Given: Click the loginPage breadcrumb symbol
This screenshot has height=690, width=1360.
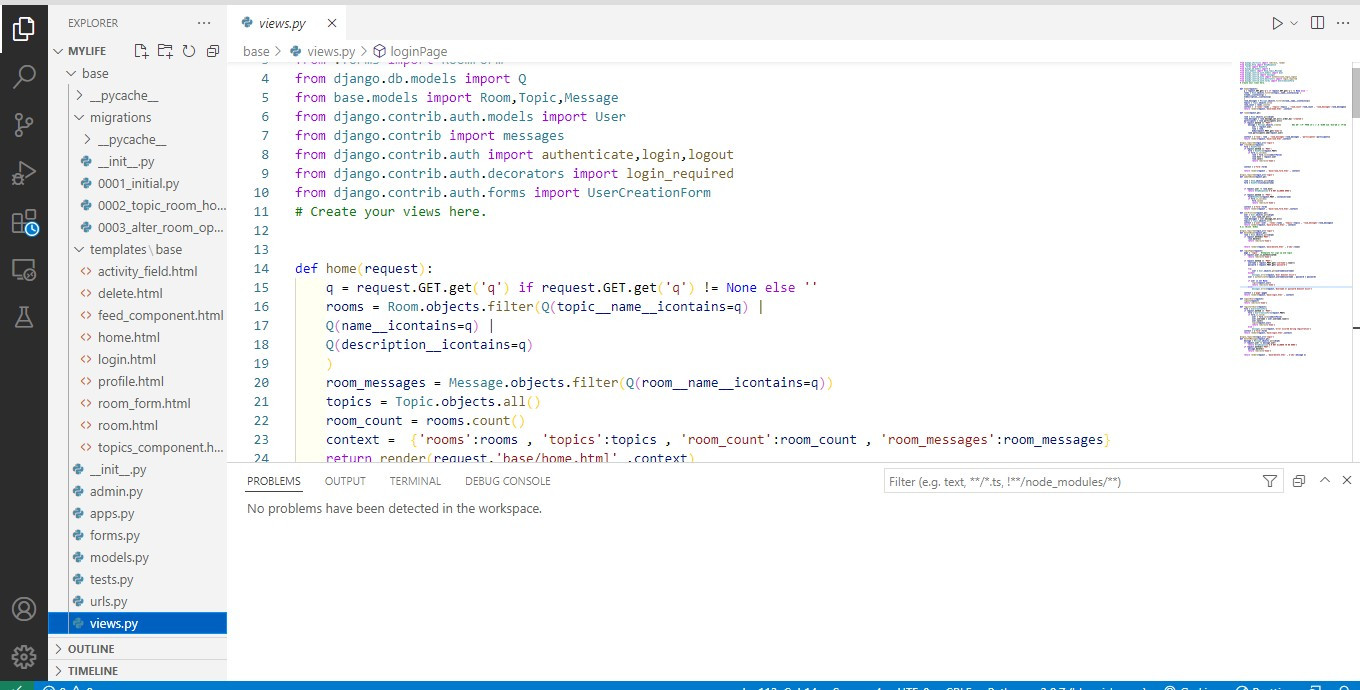Looking at the screenshot, I should tap(411, 51).
